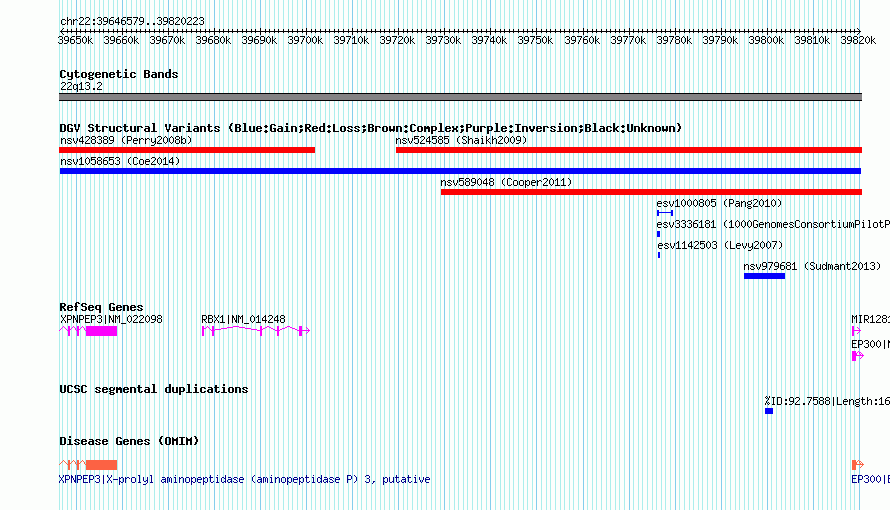Screen dimensions: 890x510
Task: Select the nsv524585 (Shaikh2009) red variant bar
Action: 628,150
